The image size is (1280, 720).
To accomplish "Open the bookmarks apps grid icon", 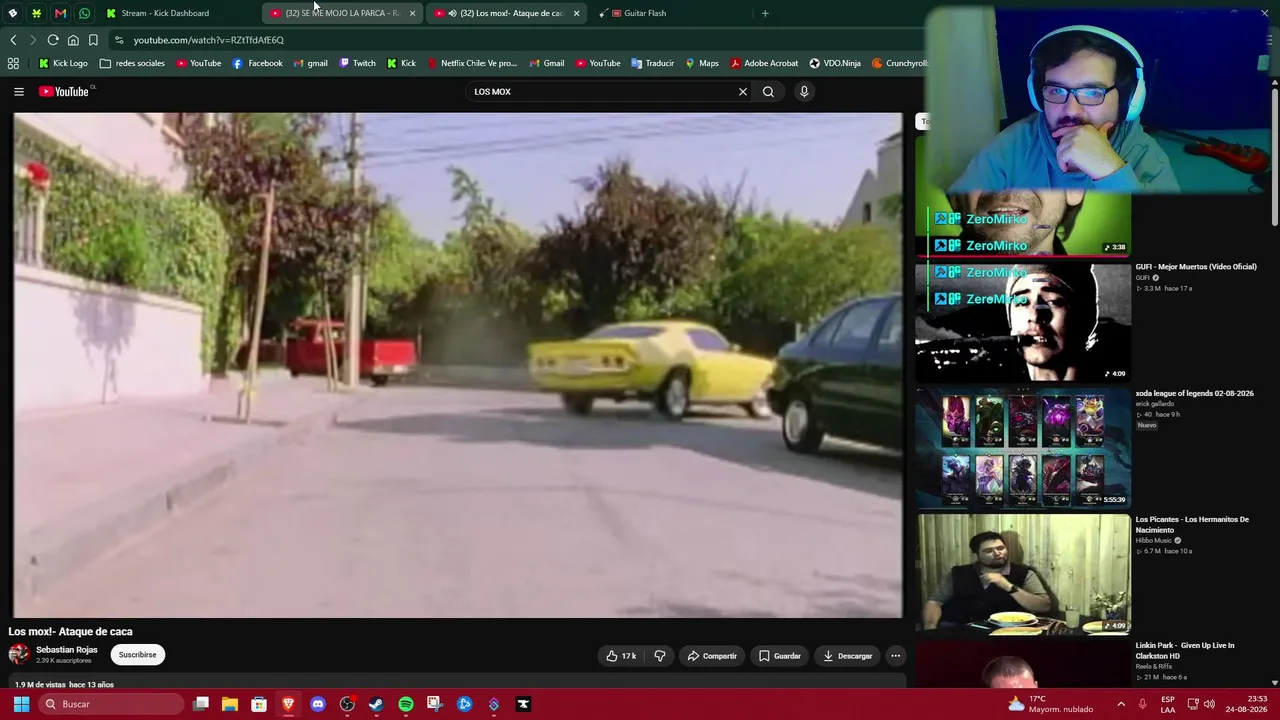I will 13,63.
